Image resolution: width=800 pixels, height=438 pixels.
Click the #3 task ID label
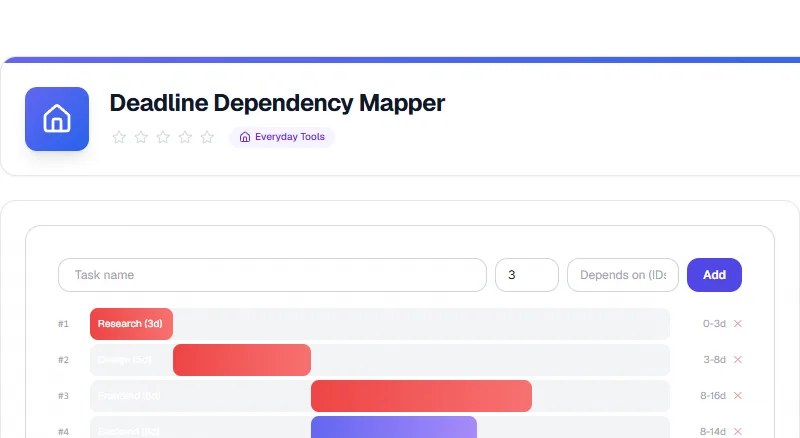(63, 396)
